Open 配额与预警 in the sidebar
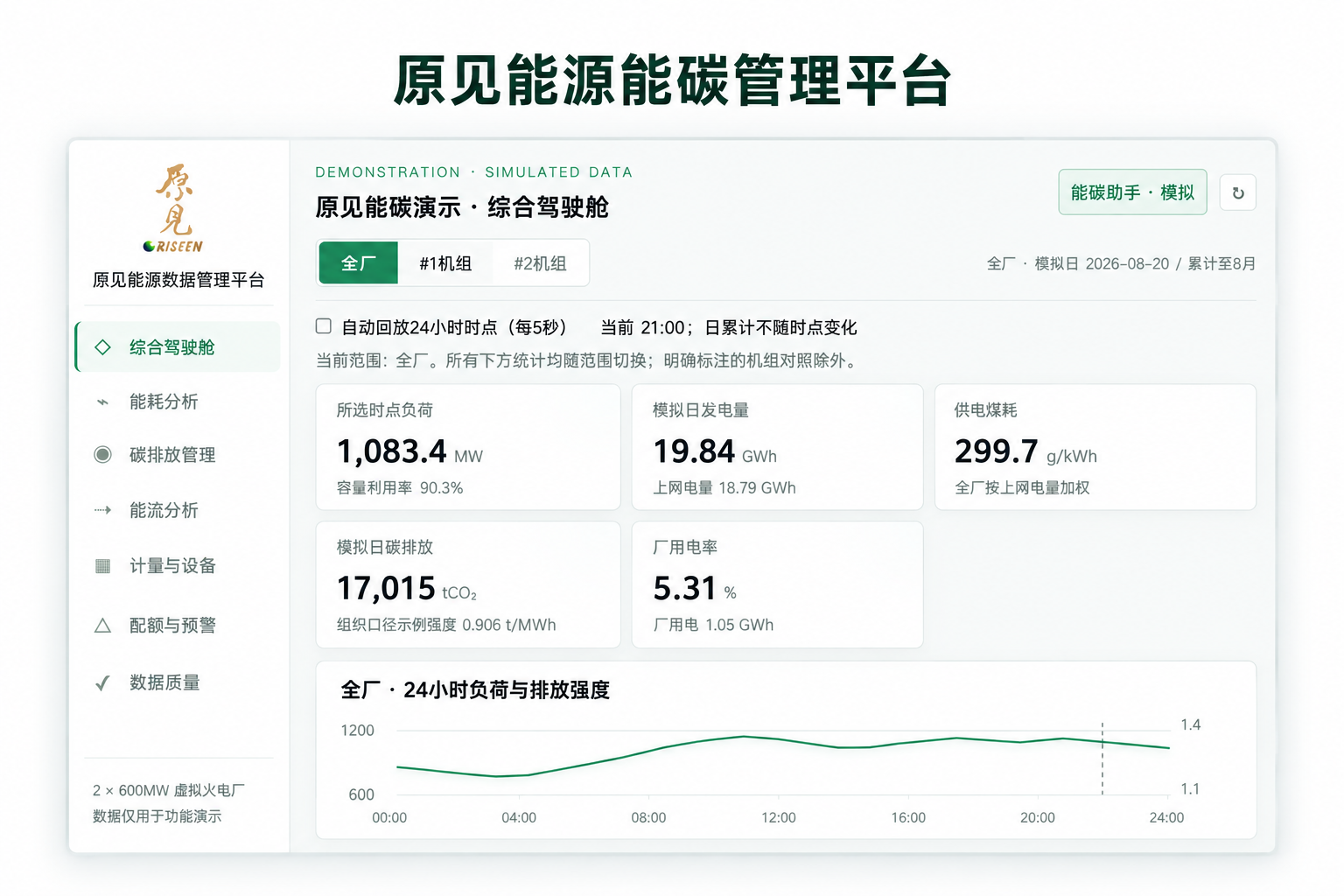The height and width of the screenshot is (896, 1344). [178, 626]
